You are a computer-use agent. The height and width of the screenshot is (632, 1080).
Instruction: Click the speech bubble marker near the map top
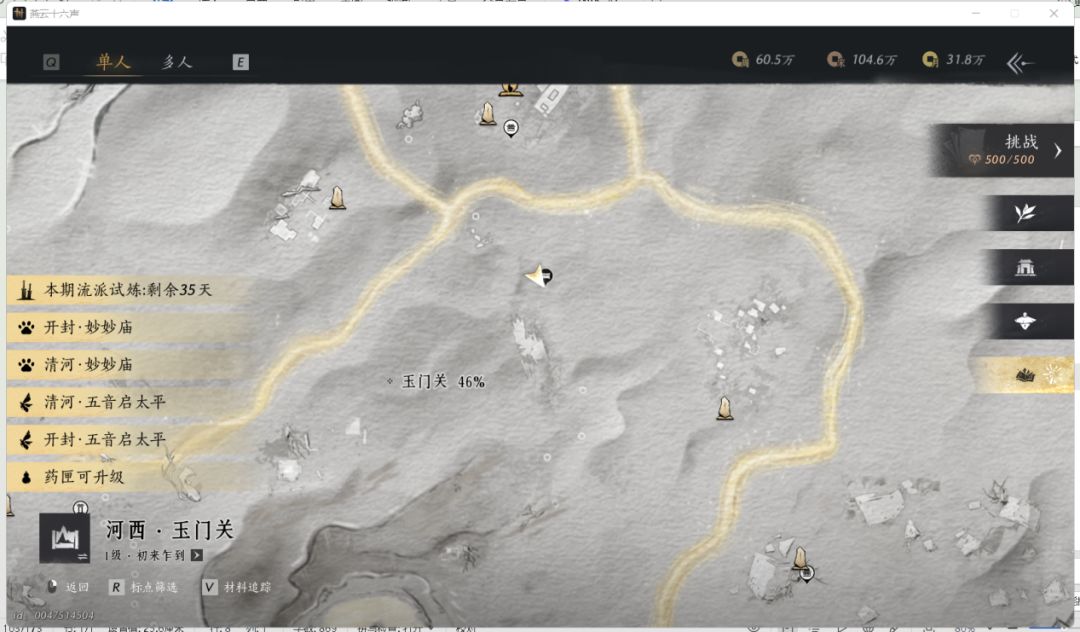click(510, 127)
